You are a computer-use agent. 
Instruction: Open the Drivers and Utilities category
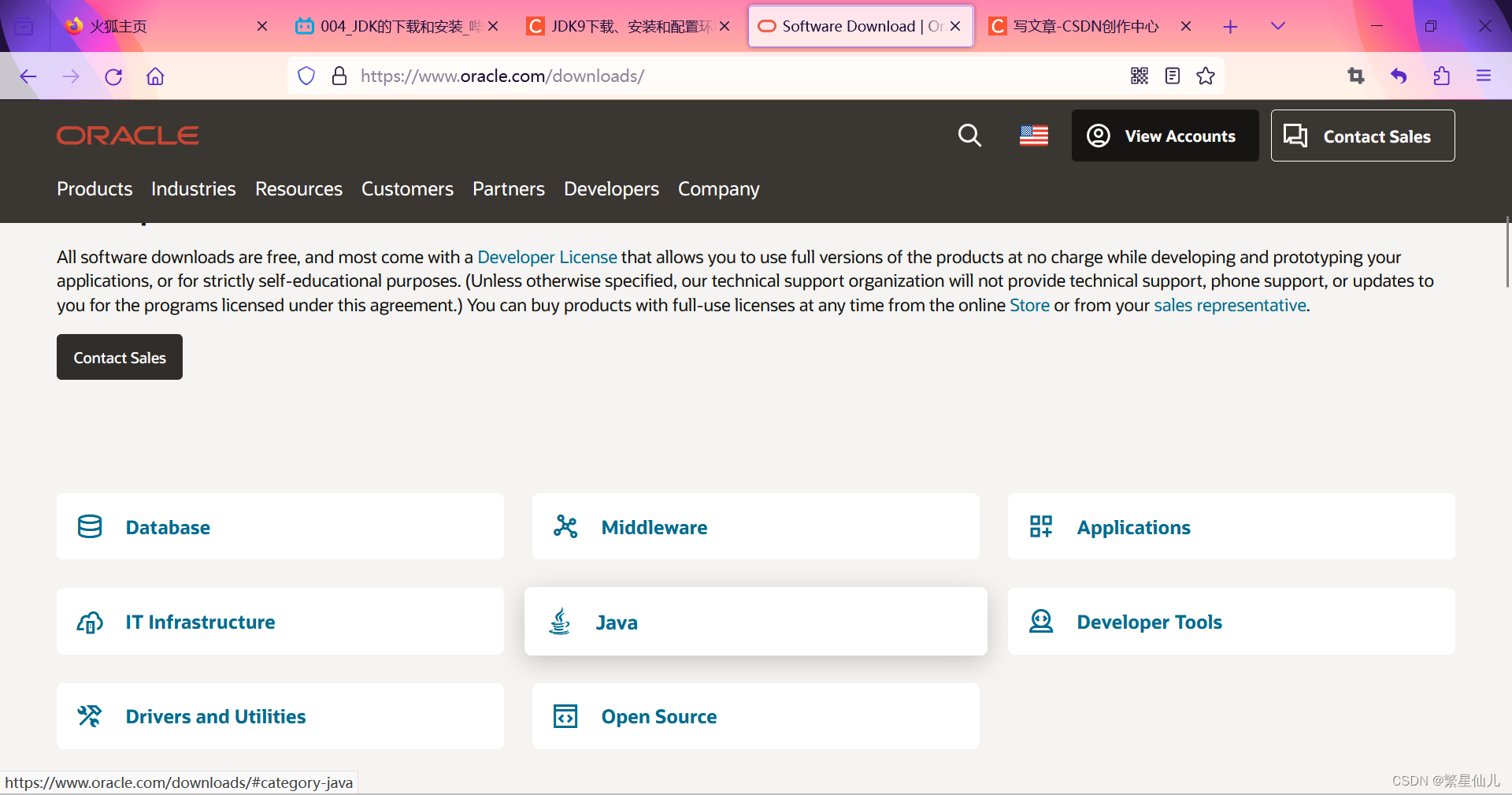point(280,716)
